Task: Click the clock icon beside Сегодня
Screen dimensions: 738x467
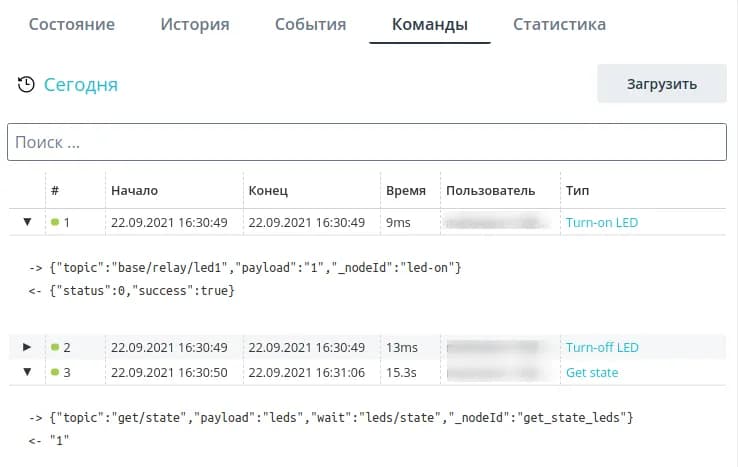Action: coord(27,85)
